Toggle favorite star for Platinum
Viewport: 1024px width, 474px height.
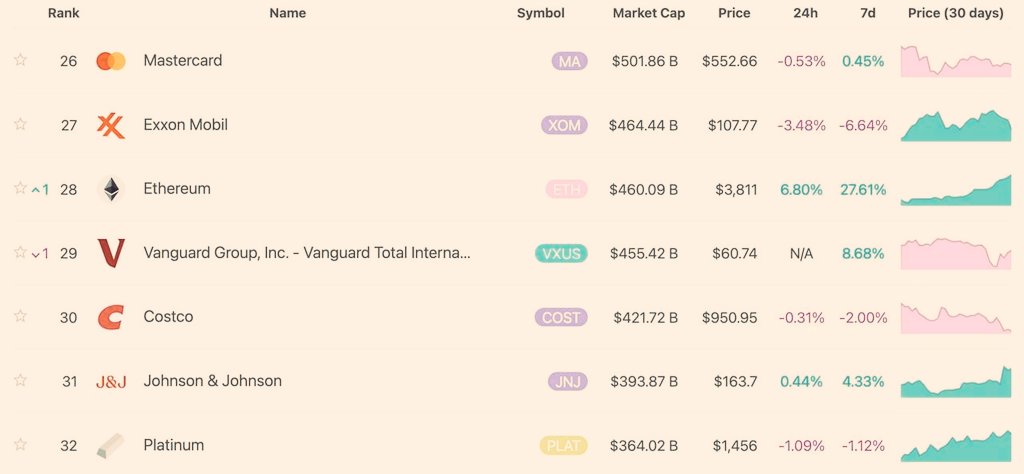pos(20,445)
